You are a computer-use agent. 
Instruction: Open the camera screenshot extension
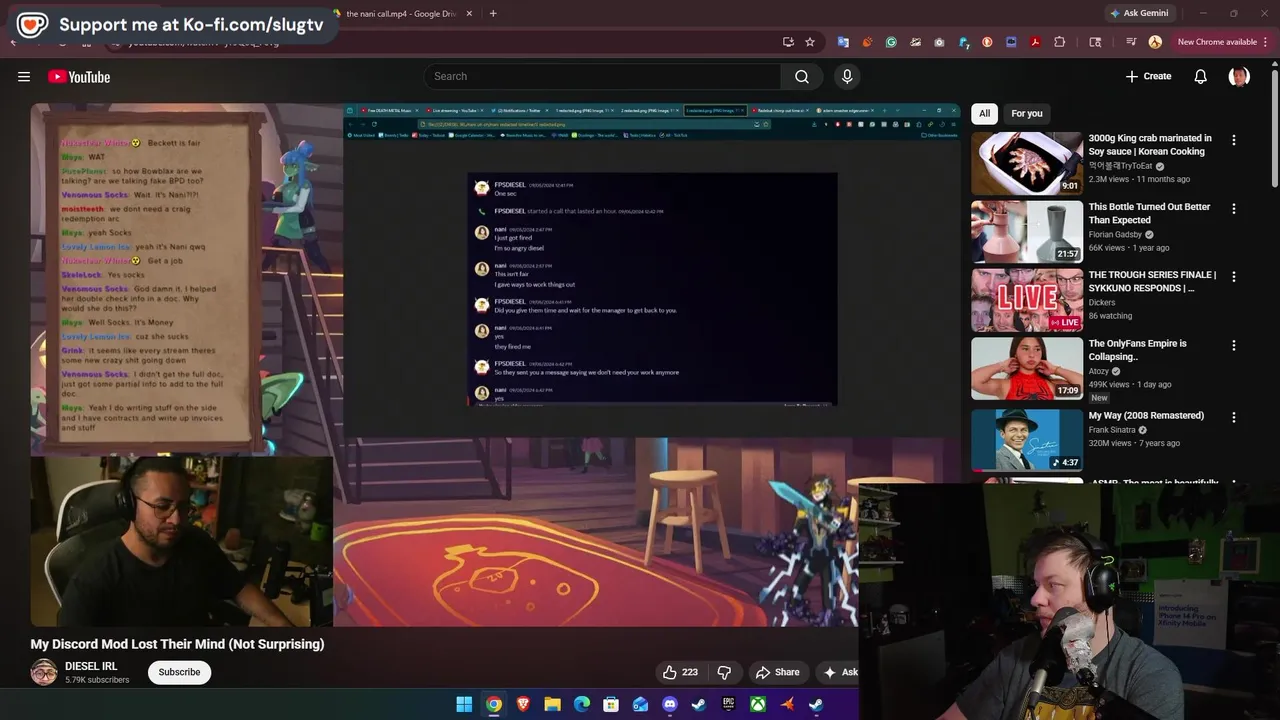point(939,42)
